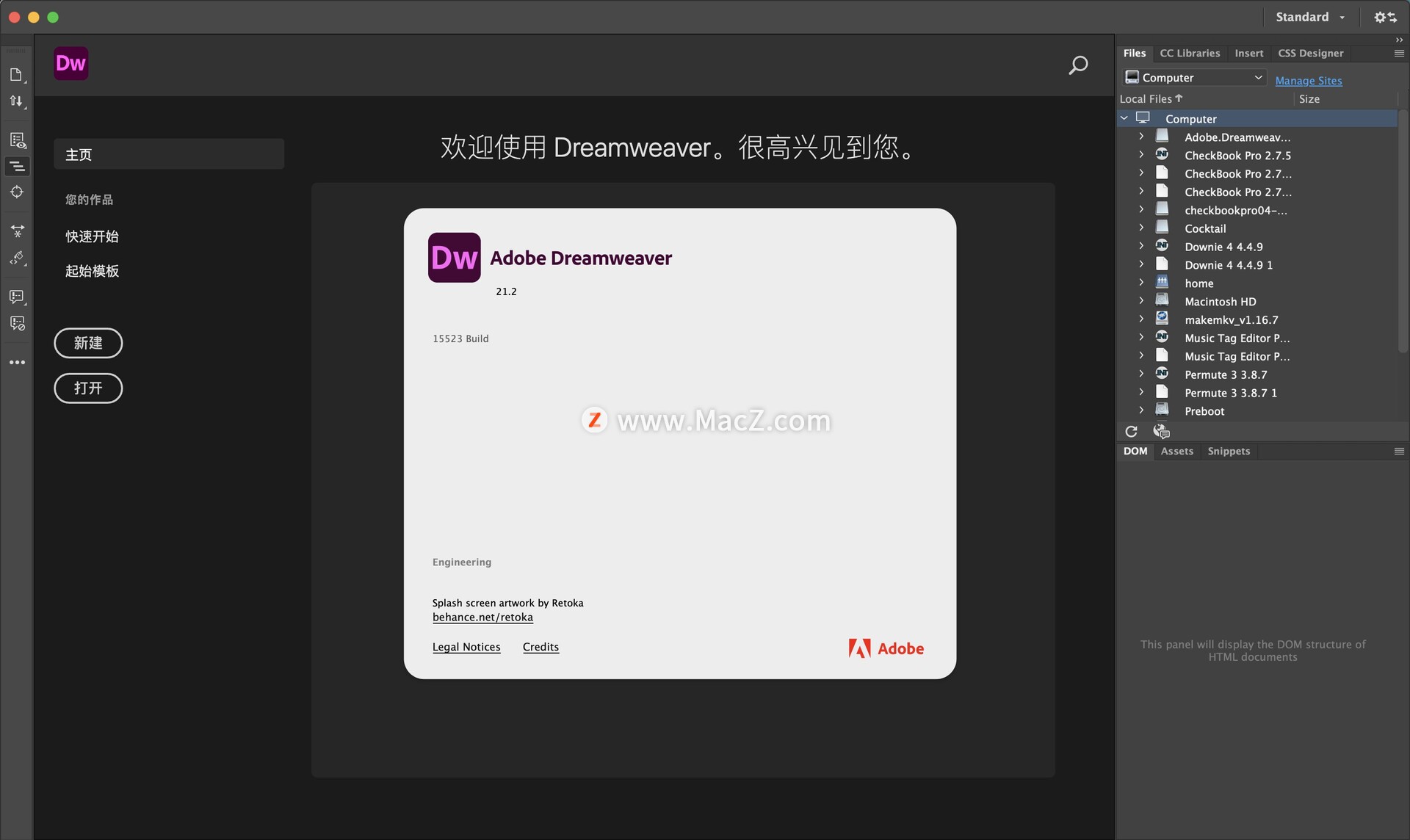Expand the Cocktail tree node
Viewport: 1410px width, 840px height.
point(1141,228)
